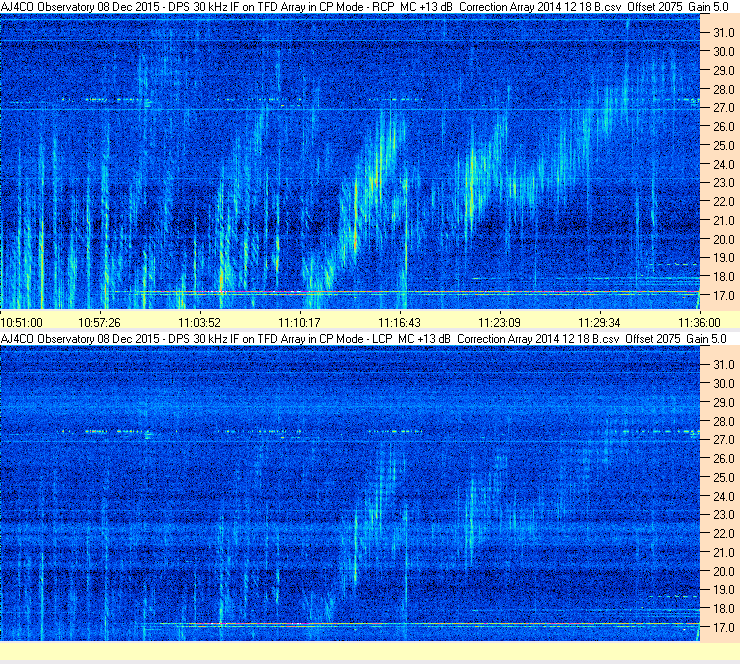740x664 pixels.
Task: Click the RCP spectrogram title line
Action: tap(364, 7)
